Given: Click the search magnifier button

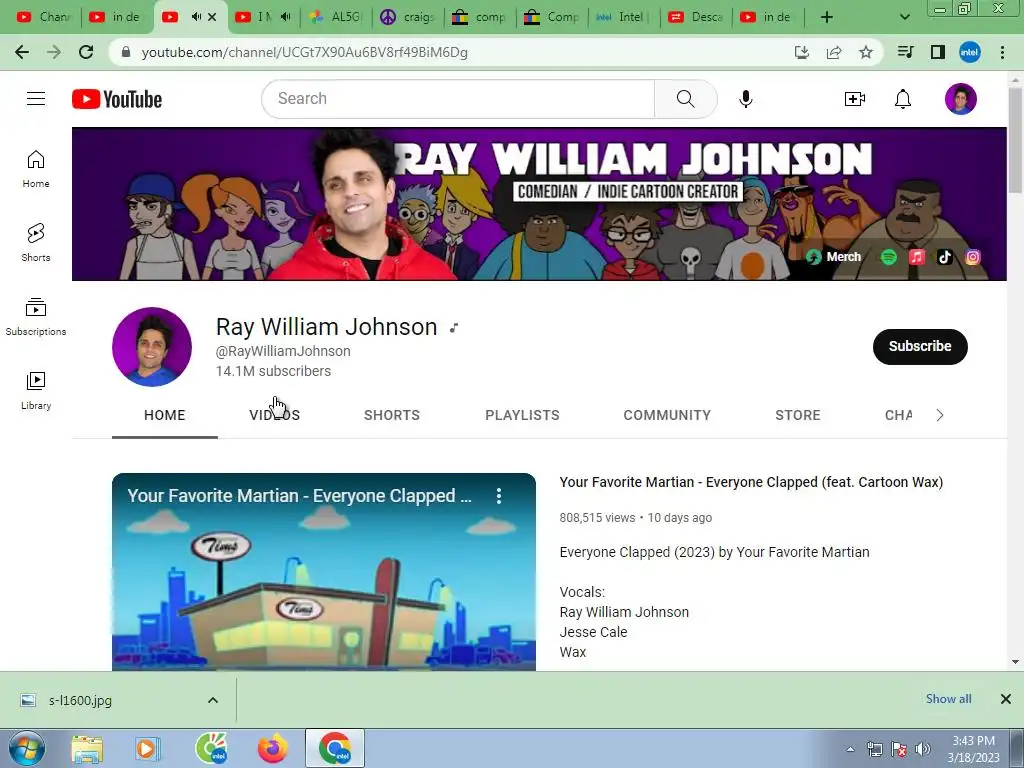Looking at the screenshot, I should coord(686,99).
